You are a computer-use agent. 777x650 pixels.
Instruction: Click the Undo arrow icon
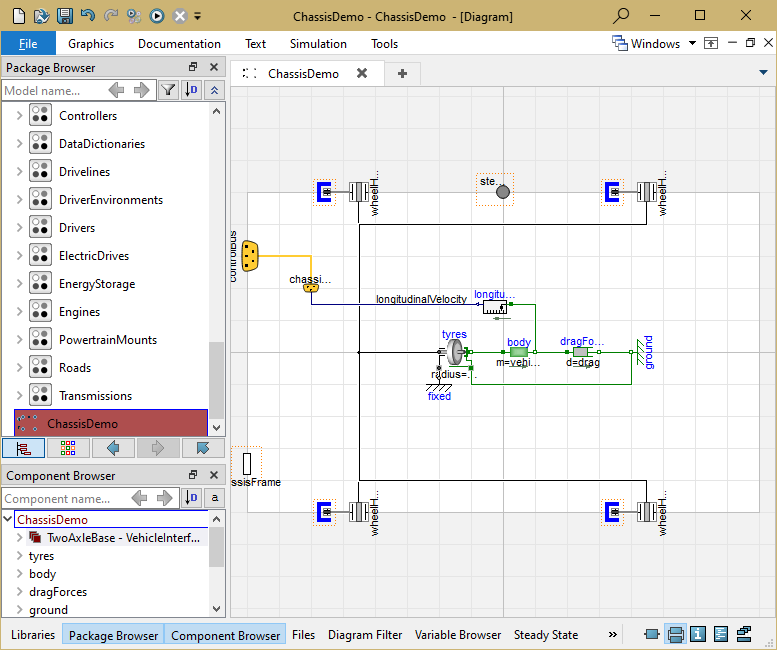[88, 15]
